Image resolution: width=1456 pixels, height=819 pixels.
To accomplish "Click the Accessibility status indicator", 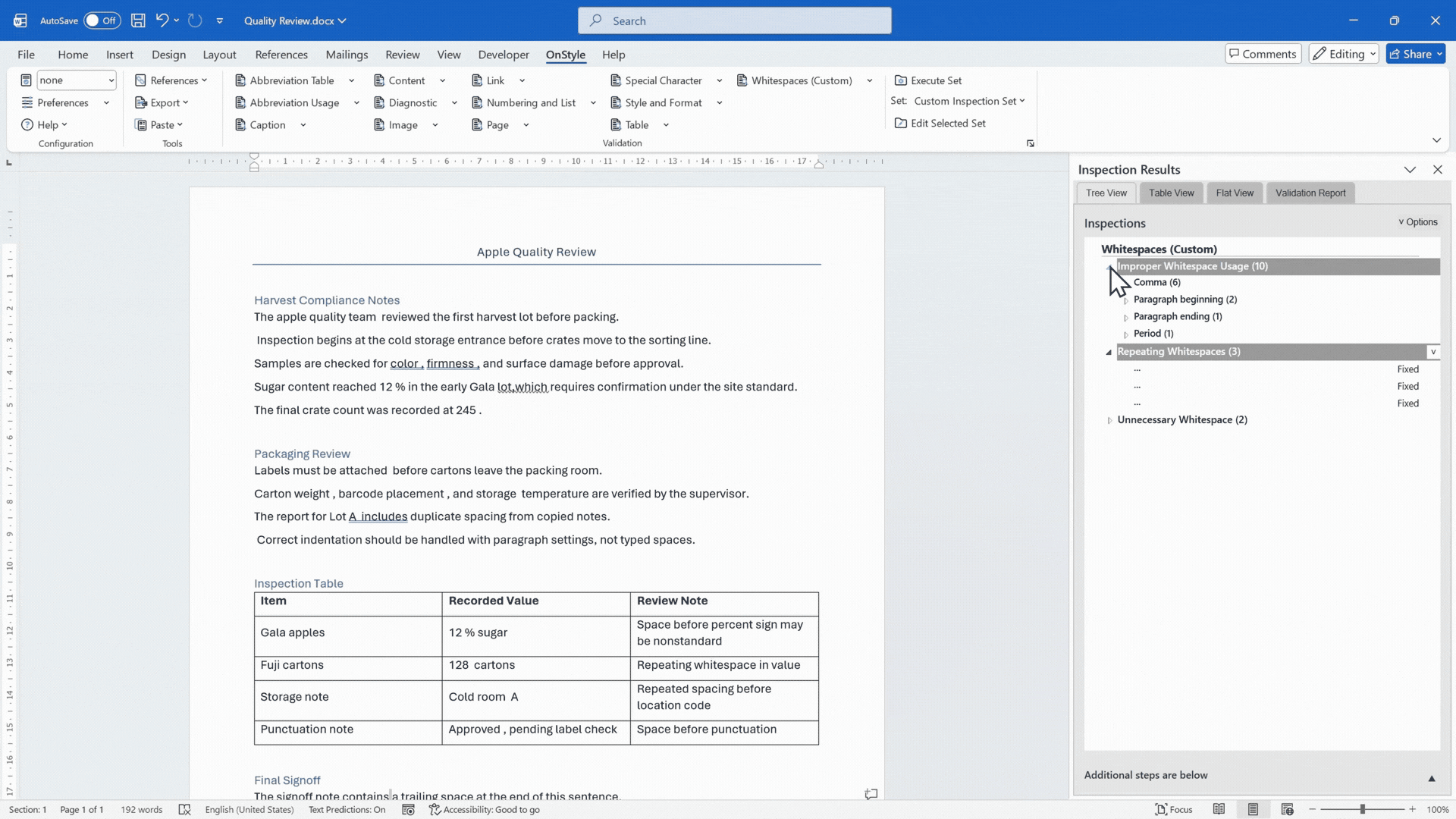I will click(x=485, y=809).
